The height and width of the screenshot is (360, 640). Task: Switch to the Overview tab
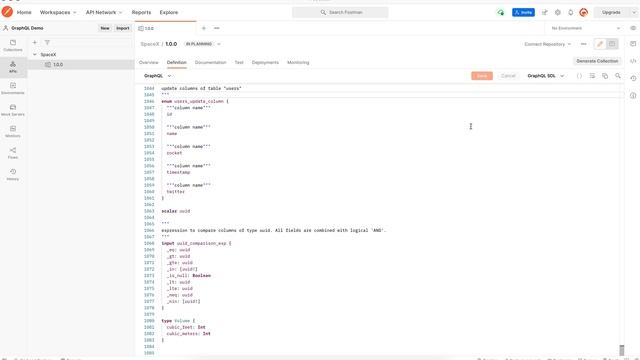coord(149,62)
